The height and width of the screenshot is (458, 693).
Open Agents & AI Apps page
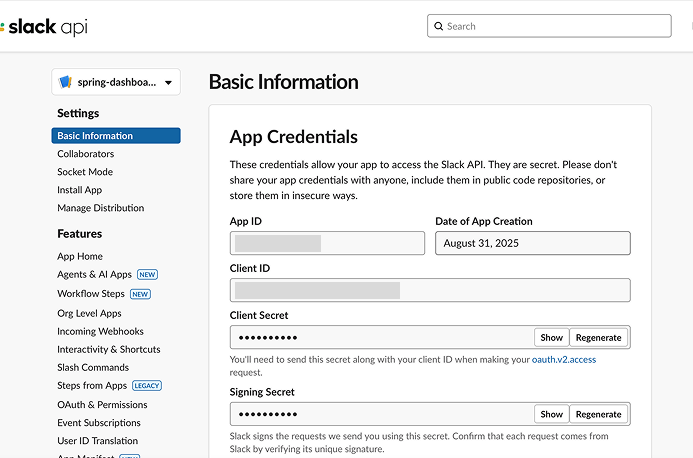pos(94,275)
